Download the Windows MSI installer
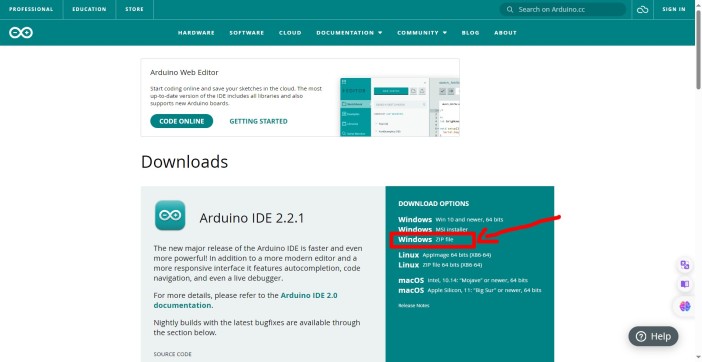 pyautogui.click(x=433, y=230)
